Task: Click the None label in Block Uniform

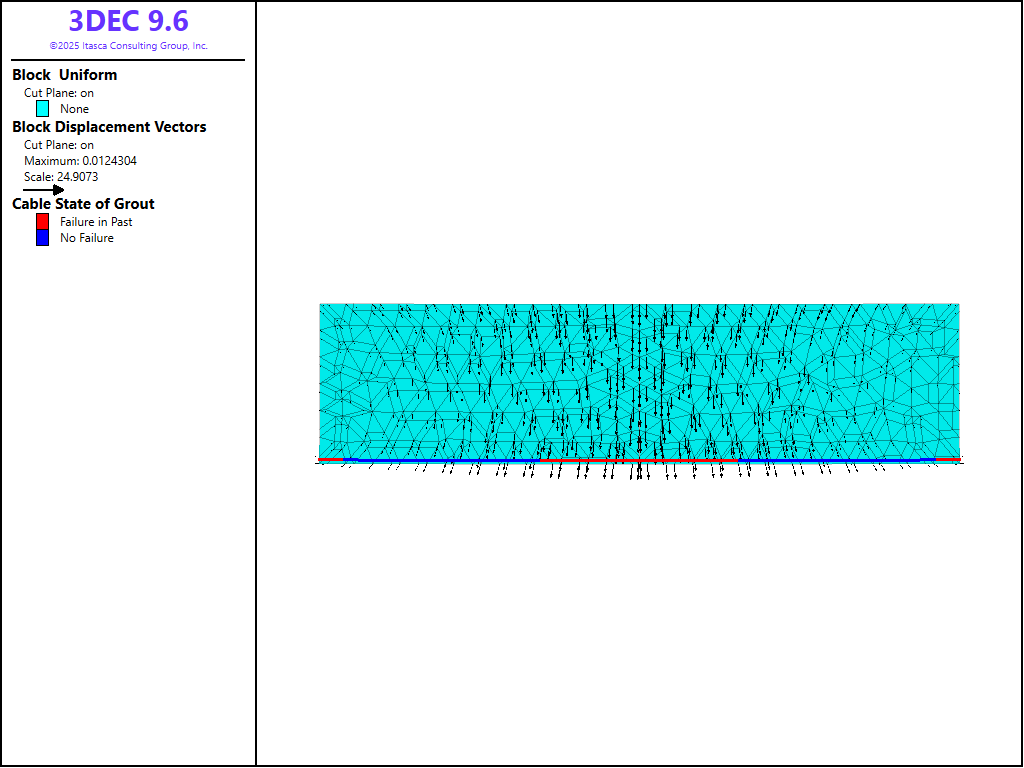Action: pos(74,109)
